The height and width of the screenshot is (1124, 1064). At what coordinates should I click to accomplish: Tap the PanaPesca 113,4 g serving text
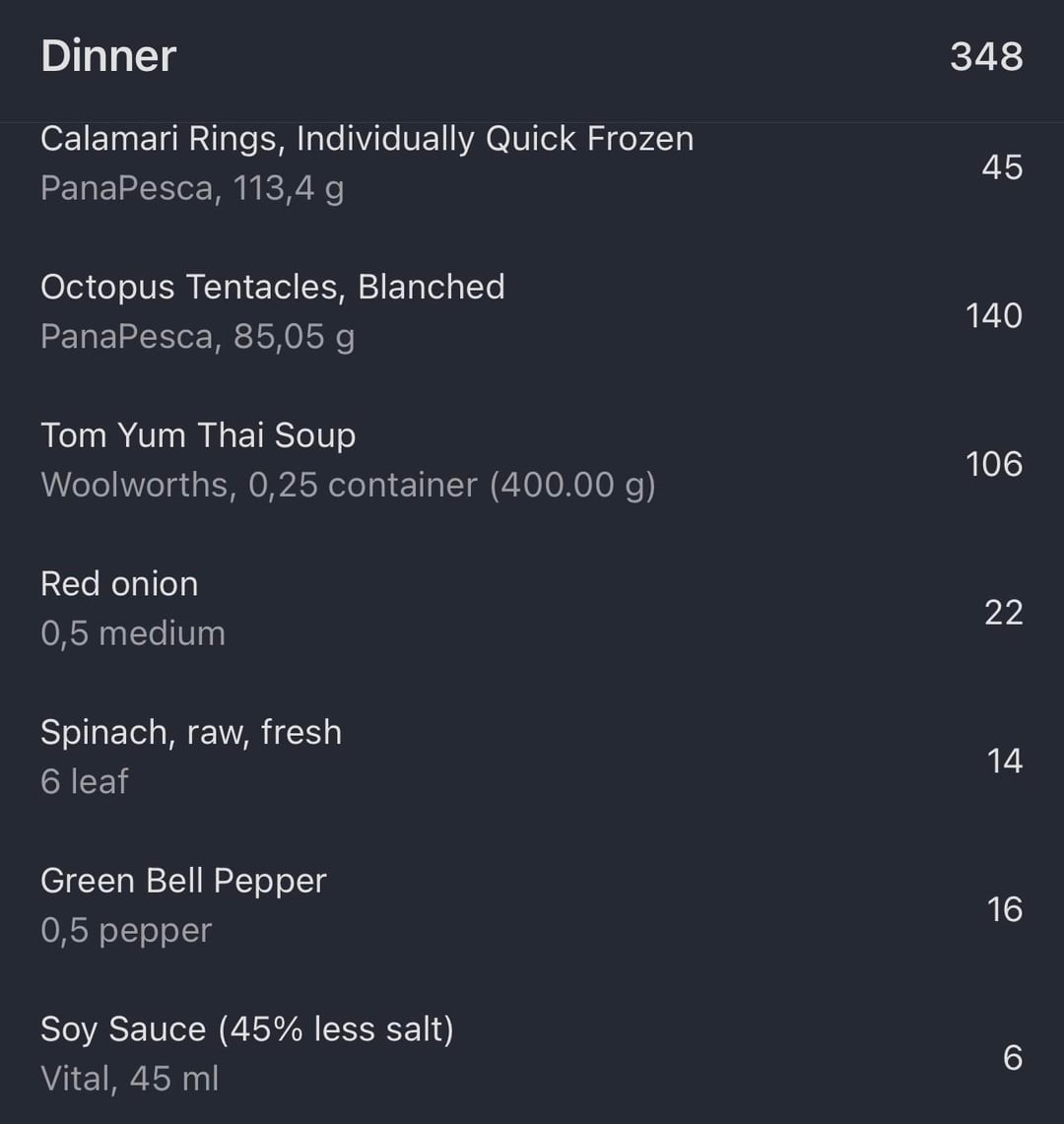[192, 188]
